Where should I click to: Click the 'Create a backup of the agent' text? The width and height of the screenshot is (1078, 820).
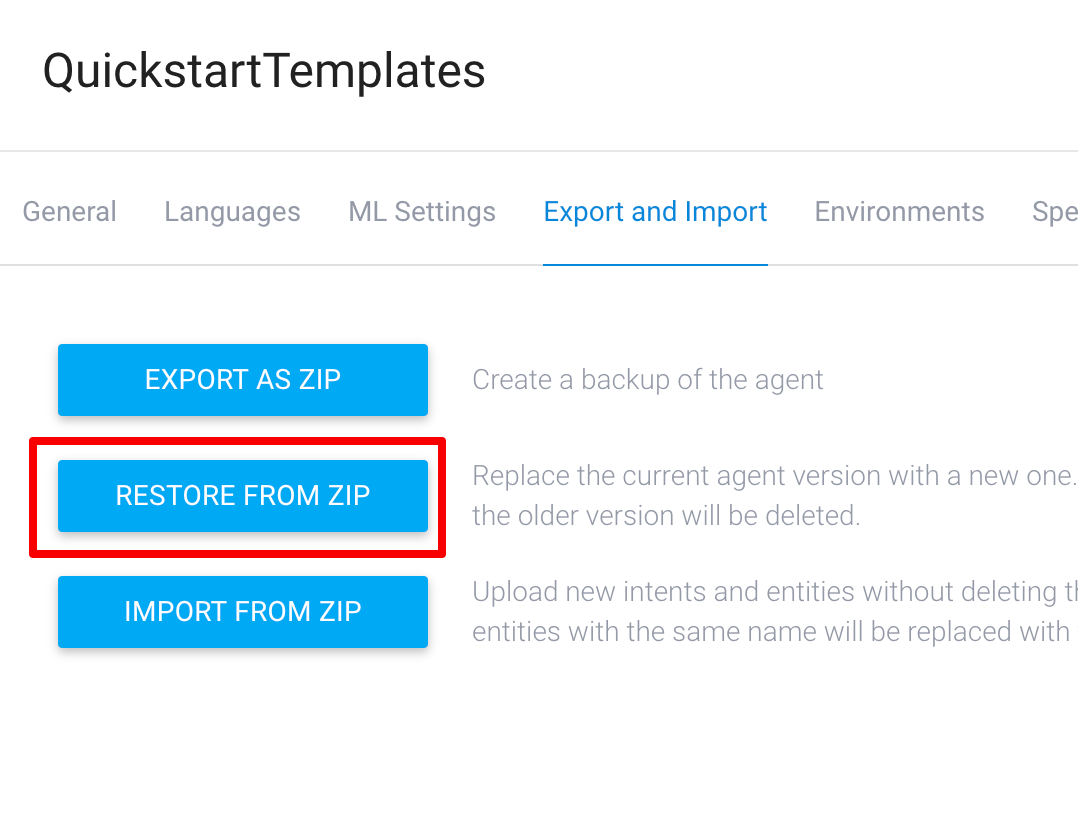pyautogui.click(x=648, y=380)
